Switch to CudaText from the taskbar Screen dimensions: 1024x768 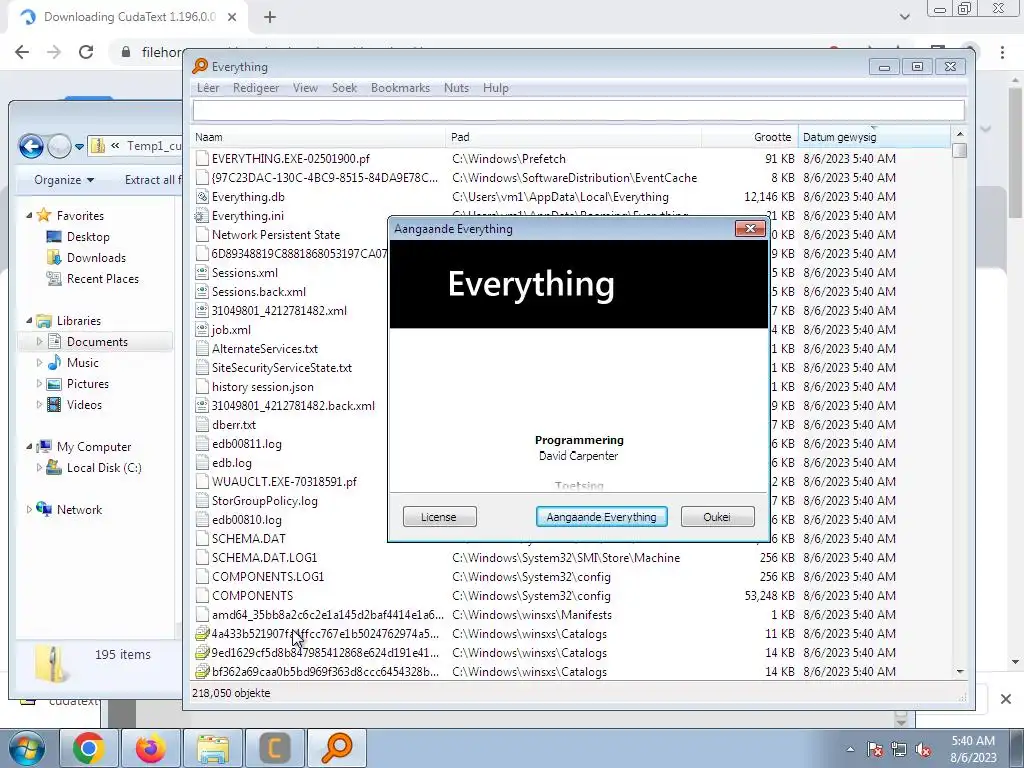tap(274, 748)
